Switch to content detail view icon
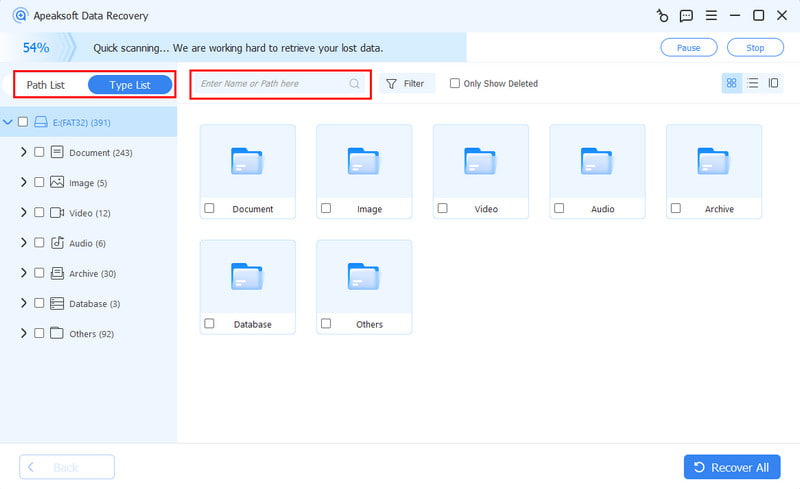This screenshot has height=489, width=800. click(x=773, y=83)
